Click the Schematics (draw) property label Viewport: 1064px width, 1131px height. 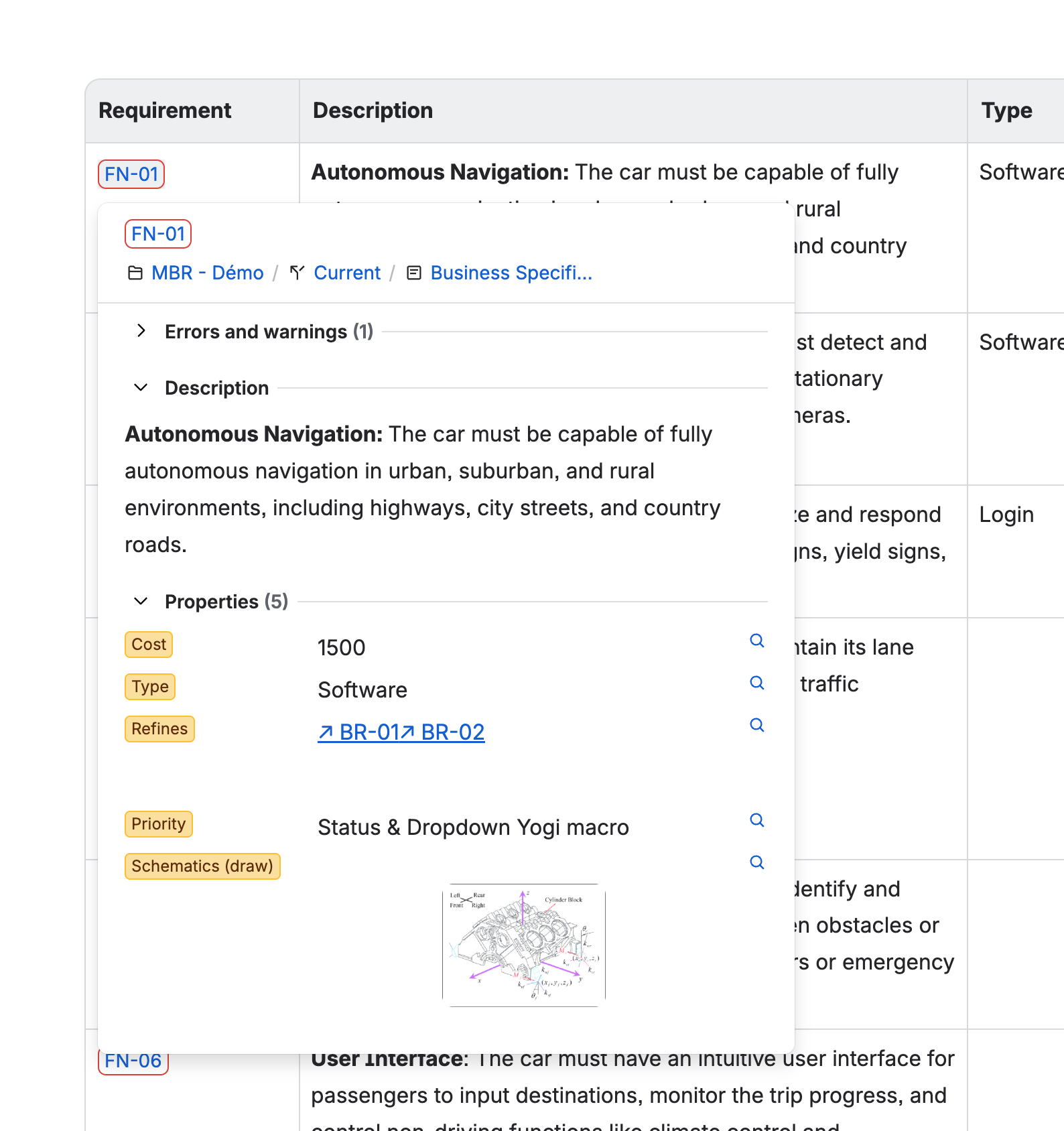(202, 866)
